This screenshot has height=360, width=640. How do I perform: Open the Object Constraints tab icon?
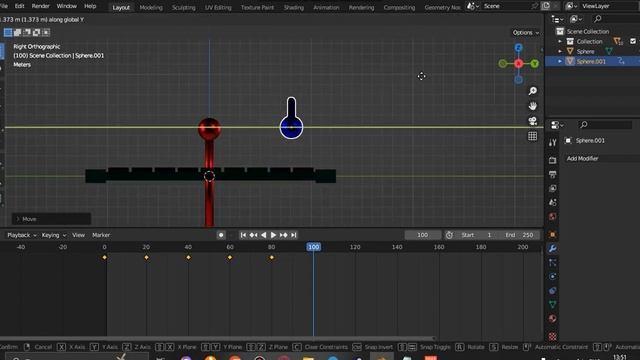[x=552, y=291]
